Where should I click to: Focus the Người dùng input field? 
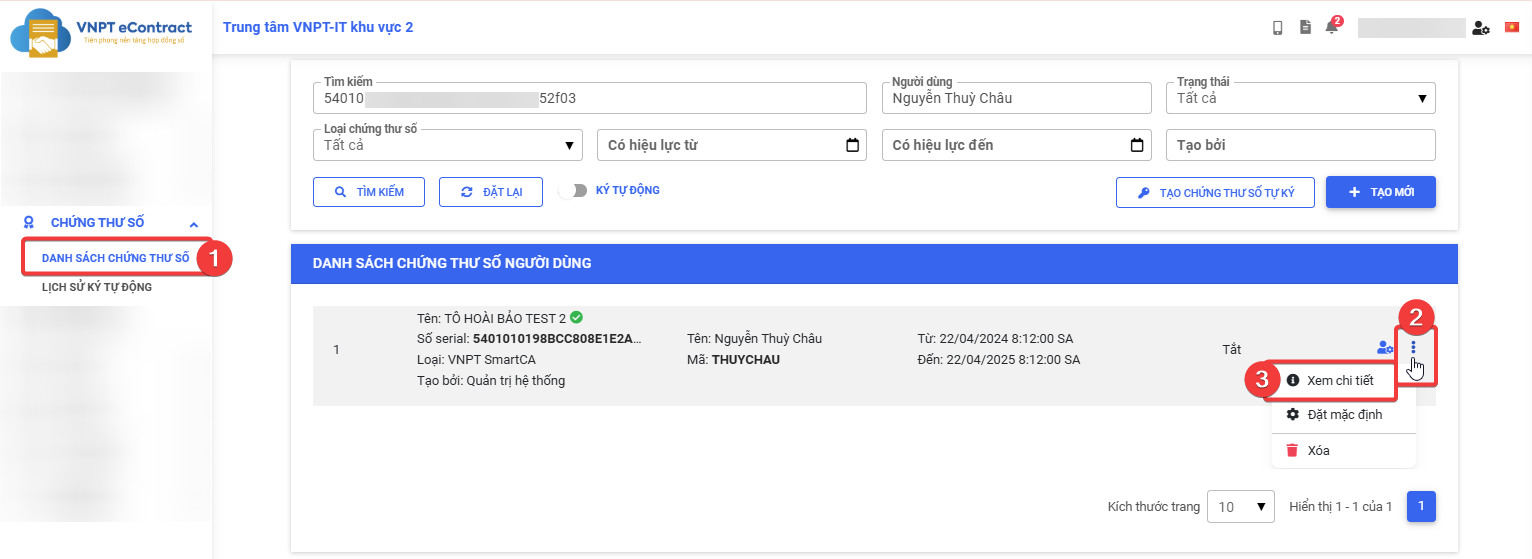click(x=1016, y=98)
